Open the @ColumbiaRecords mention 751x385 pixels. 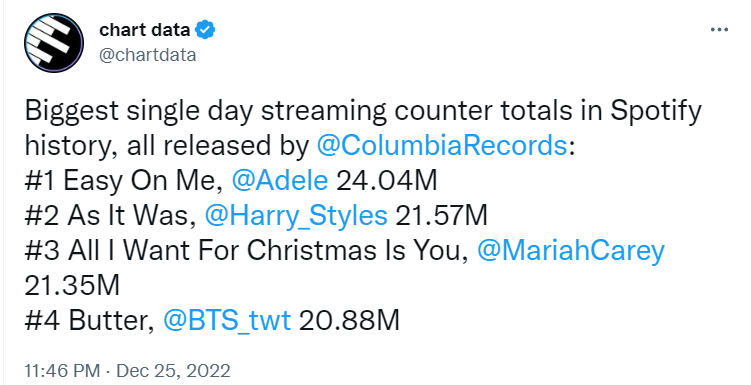(x=442, y=146)
